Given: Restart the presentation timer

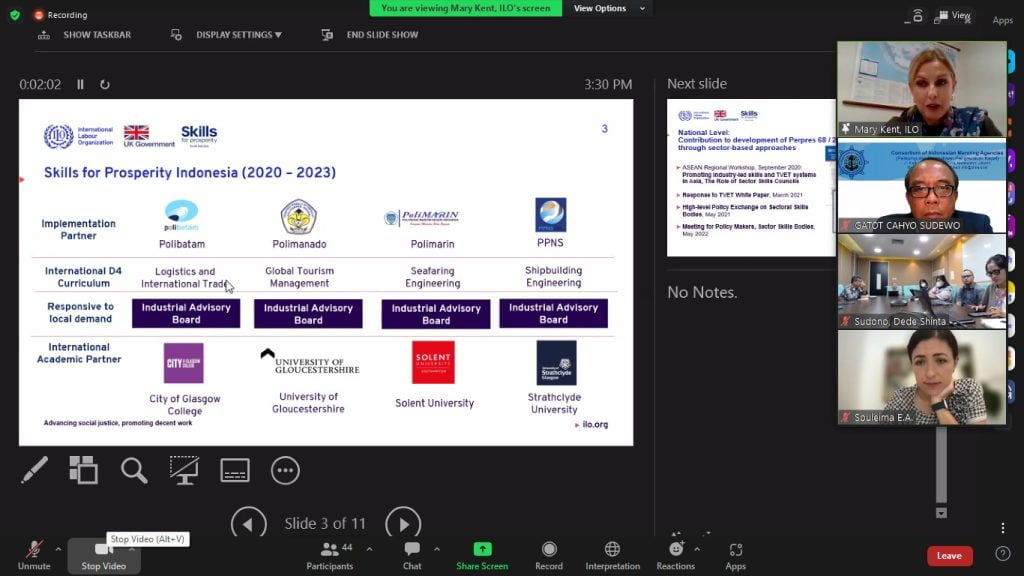Looking at the screenshot, I should coord(104,84).
